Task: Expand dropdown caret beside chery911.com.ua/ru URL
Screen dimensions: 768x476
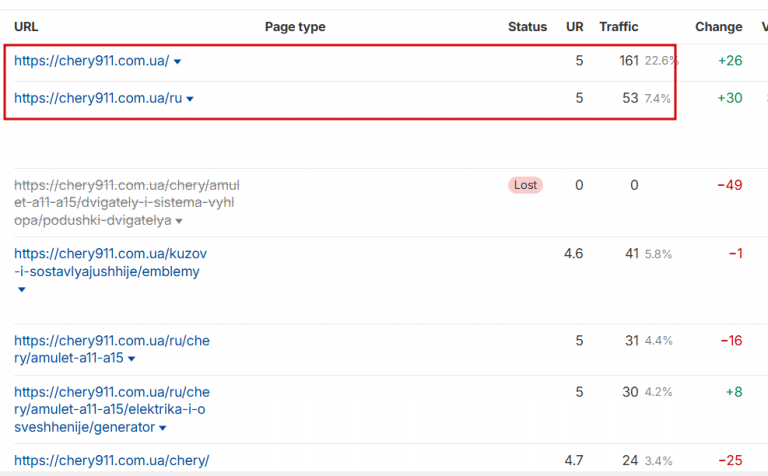Action: click(x=190, y=99)
